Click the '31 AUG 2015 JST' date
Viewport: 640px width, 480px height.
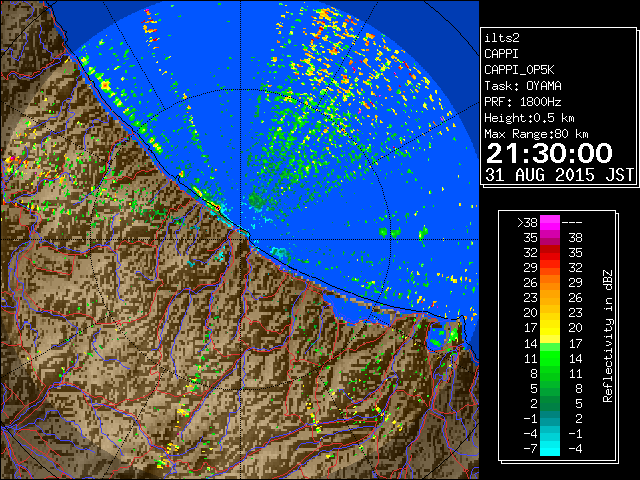[x=559, y=175]
